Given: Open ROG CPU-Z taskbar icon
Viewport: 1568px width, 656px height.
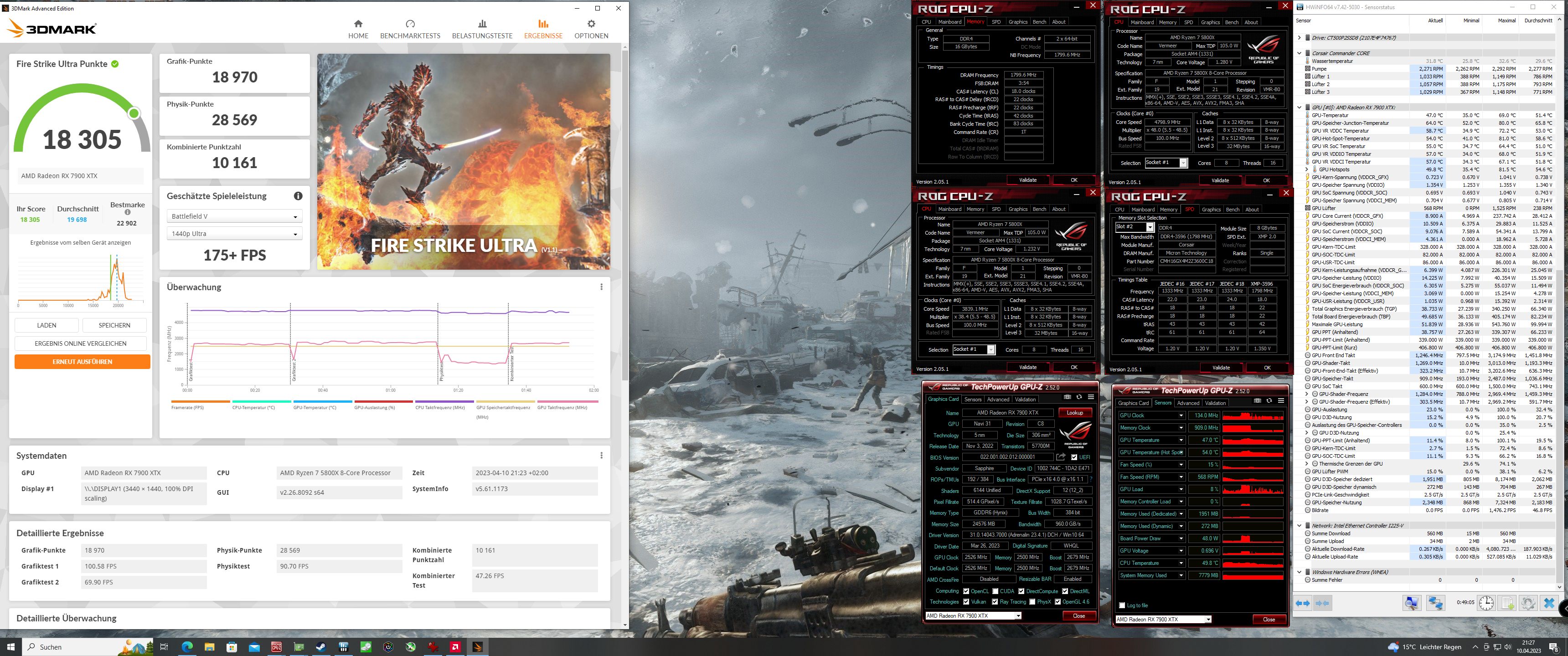Looking at the screenshot, I should click(276, 646).
